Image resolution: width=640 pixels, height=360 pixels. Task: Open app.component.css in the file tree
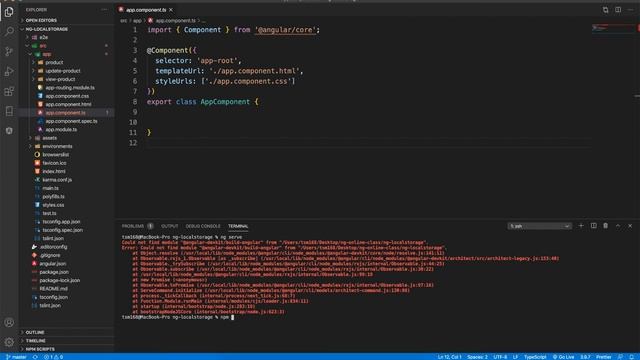67,96
